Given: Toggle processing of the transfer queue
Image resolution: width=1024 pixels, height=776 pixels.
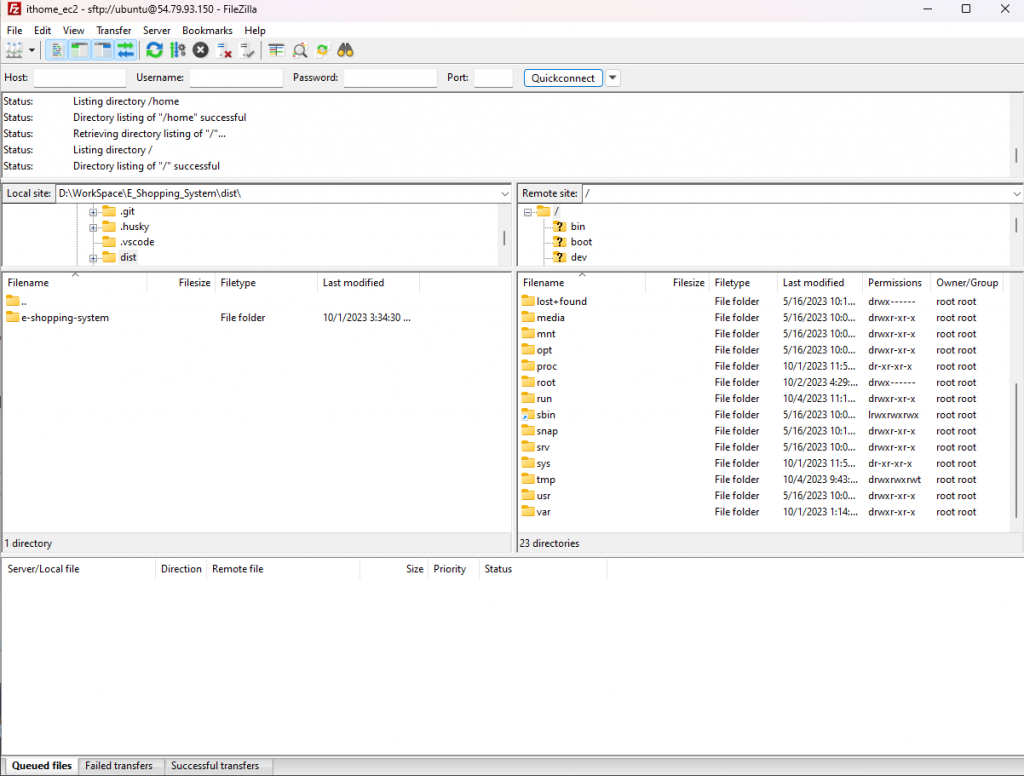Looking at the screenshot, I should 178,50.
